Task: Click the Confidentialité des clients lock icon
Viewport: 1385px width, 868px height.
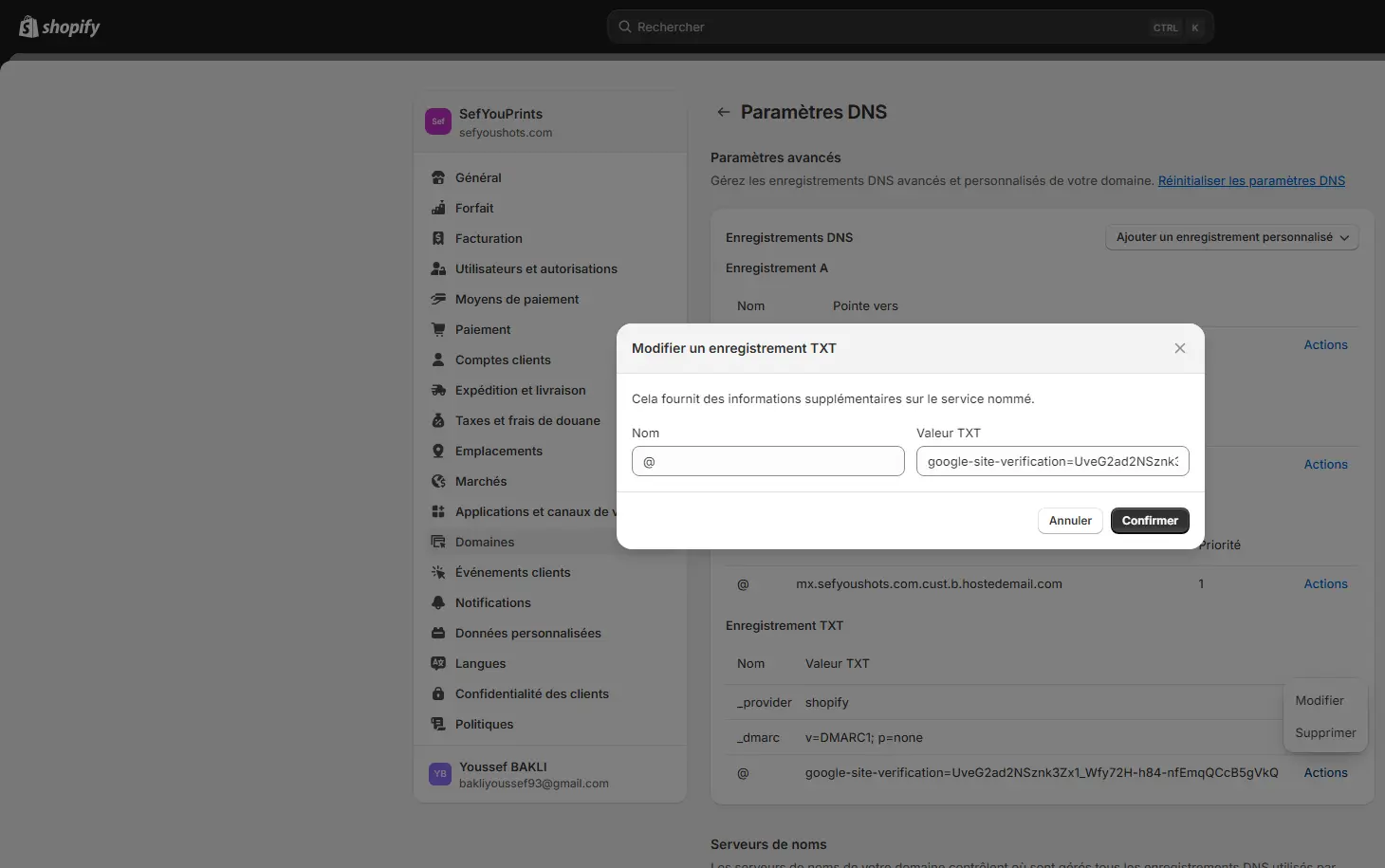Action: 438,693
